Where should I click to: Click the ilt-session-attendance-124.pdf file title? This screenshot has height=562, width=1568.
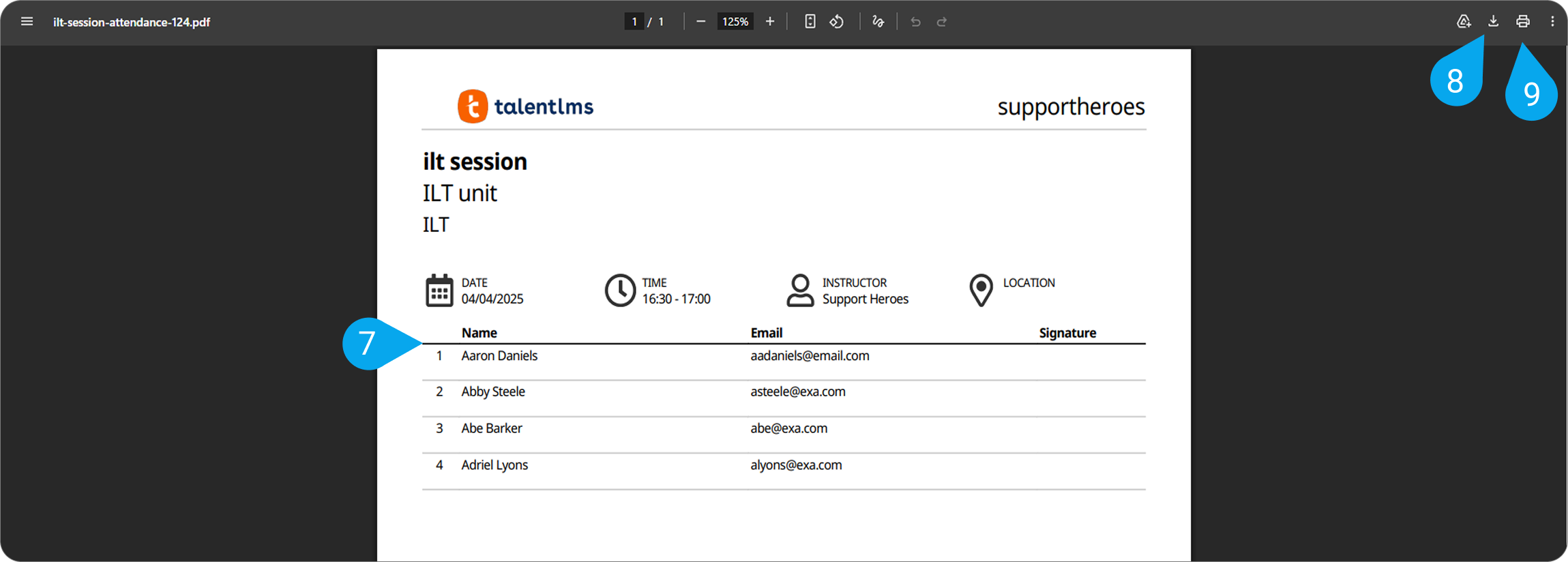coord(132,23)
